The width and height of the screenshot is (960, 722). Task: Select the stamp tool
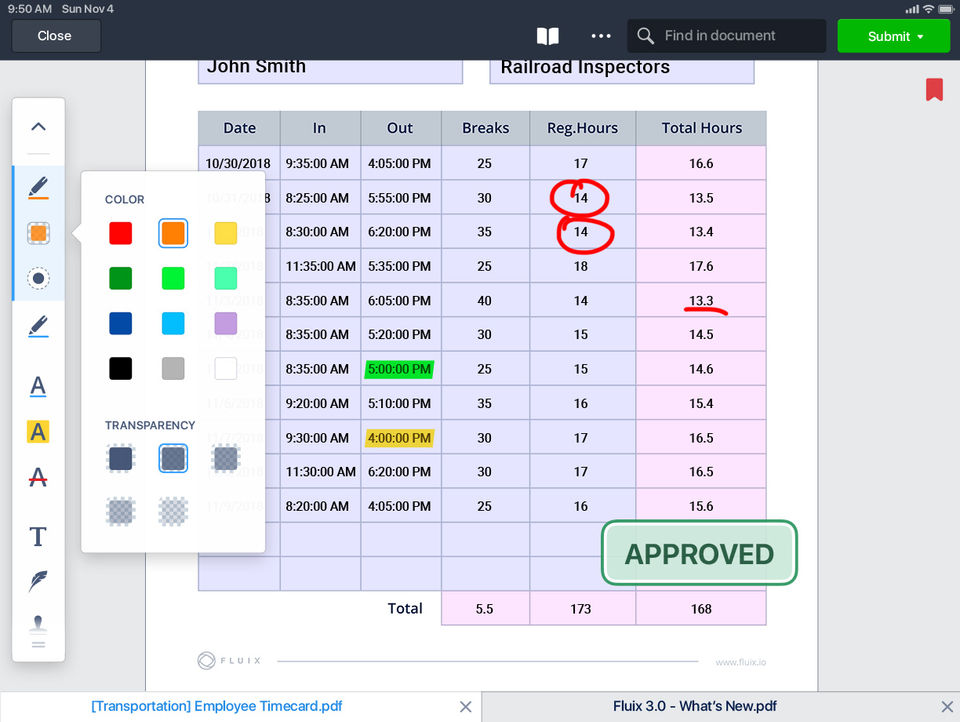(38, 623)
